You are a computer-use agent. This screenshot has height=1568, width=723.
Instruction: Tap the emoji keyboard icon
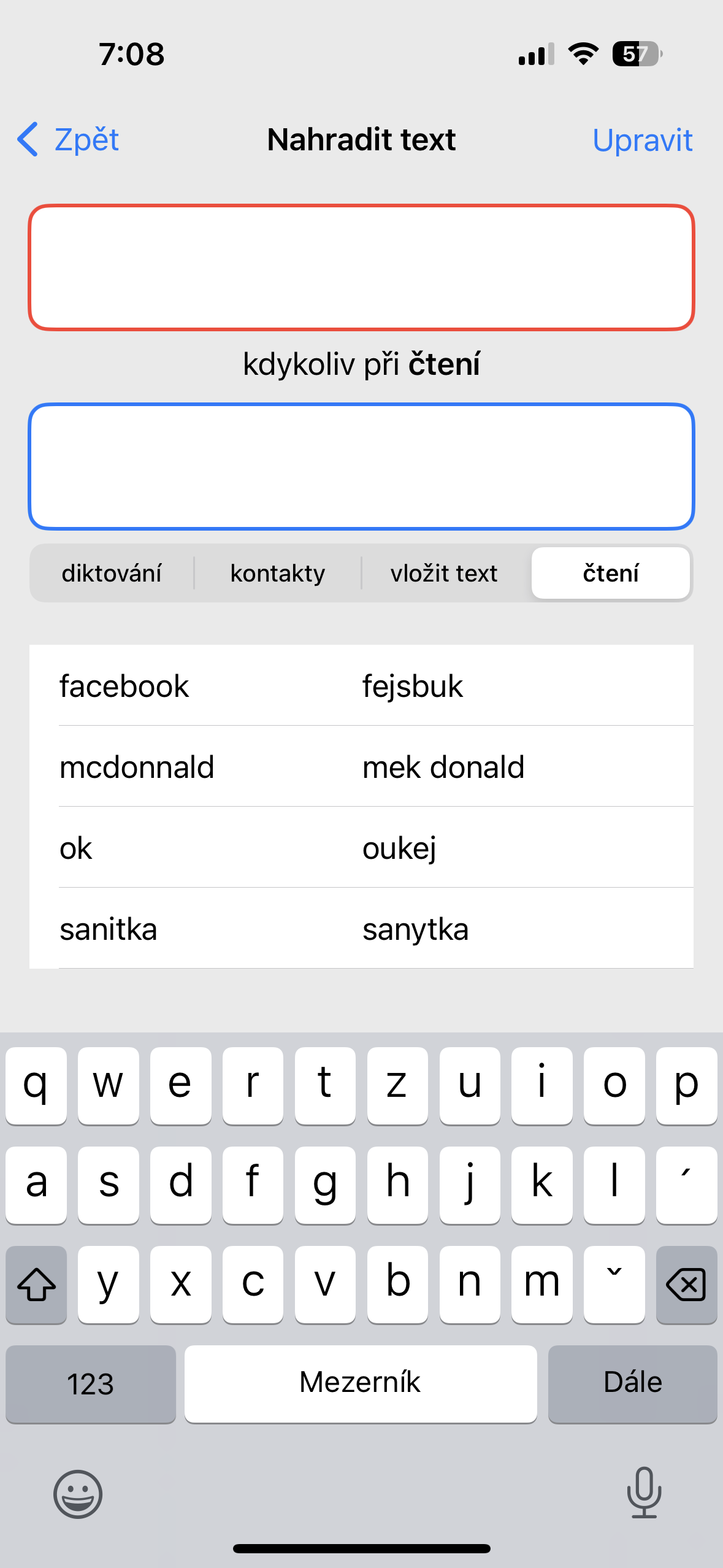tap(78, 1494)
